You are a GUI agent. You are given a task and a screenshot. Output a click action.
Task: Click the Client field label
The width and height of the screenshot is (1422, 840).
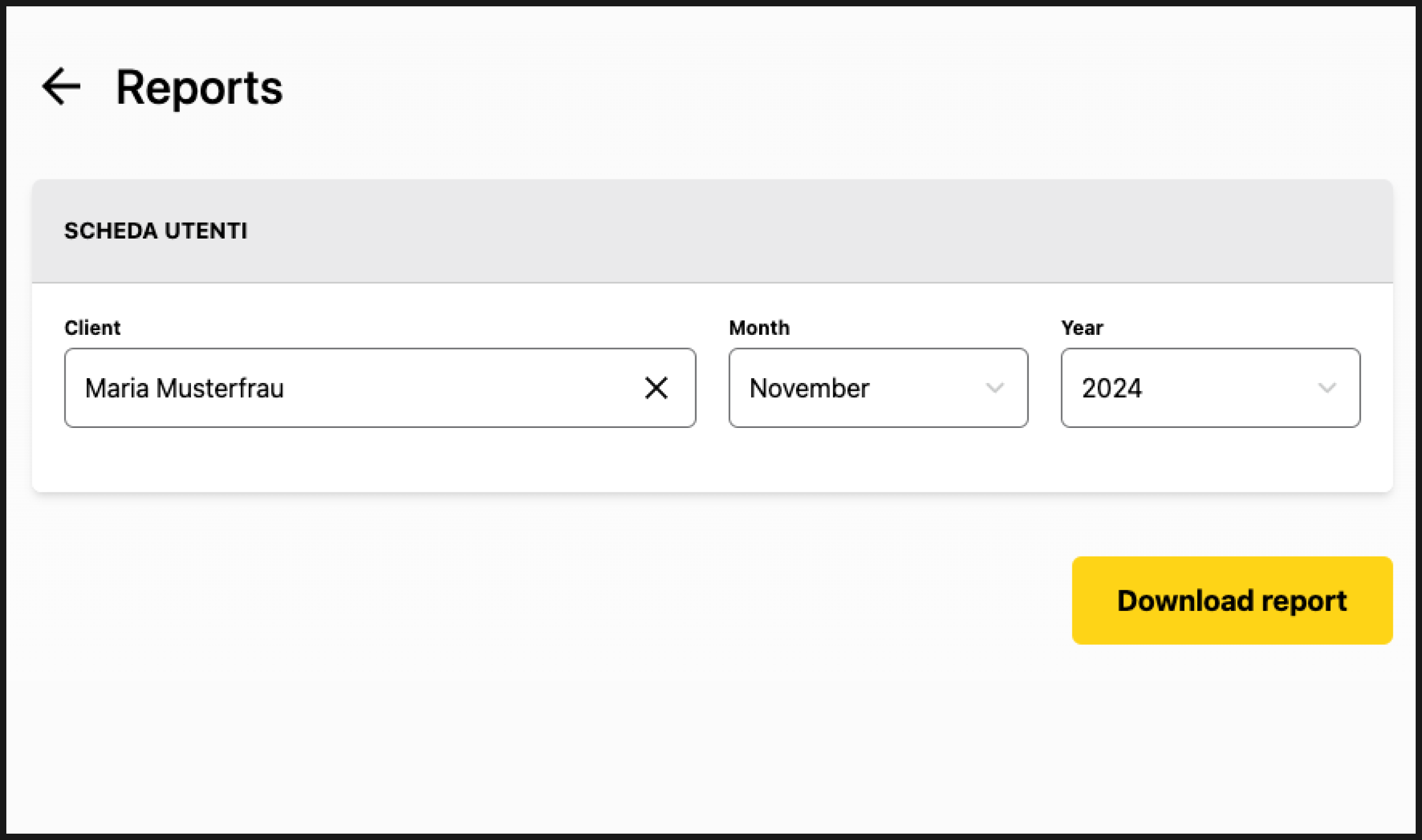tap(92, 328)
